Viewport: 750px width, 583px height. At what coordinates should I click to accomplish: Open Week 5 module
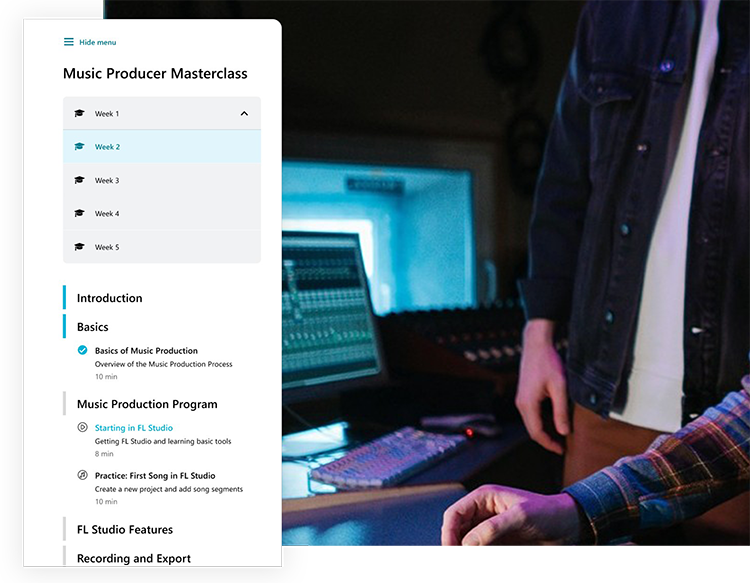pos(162,247)
